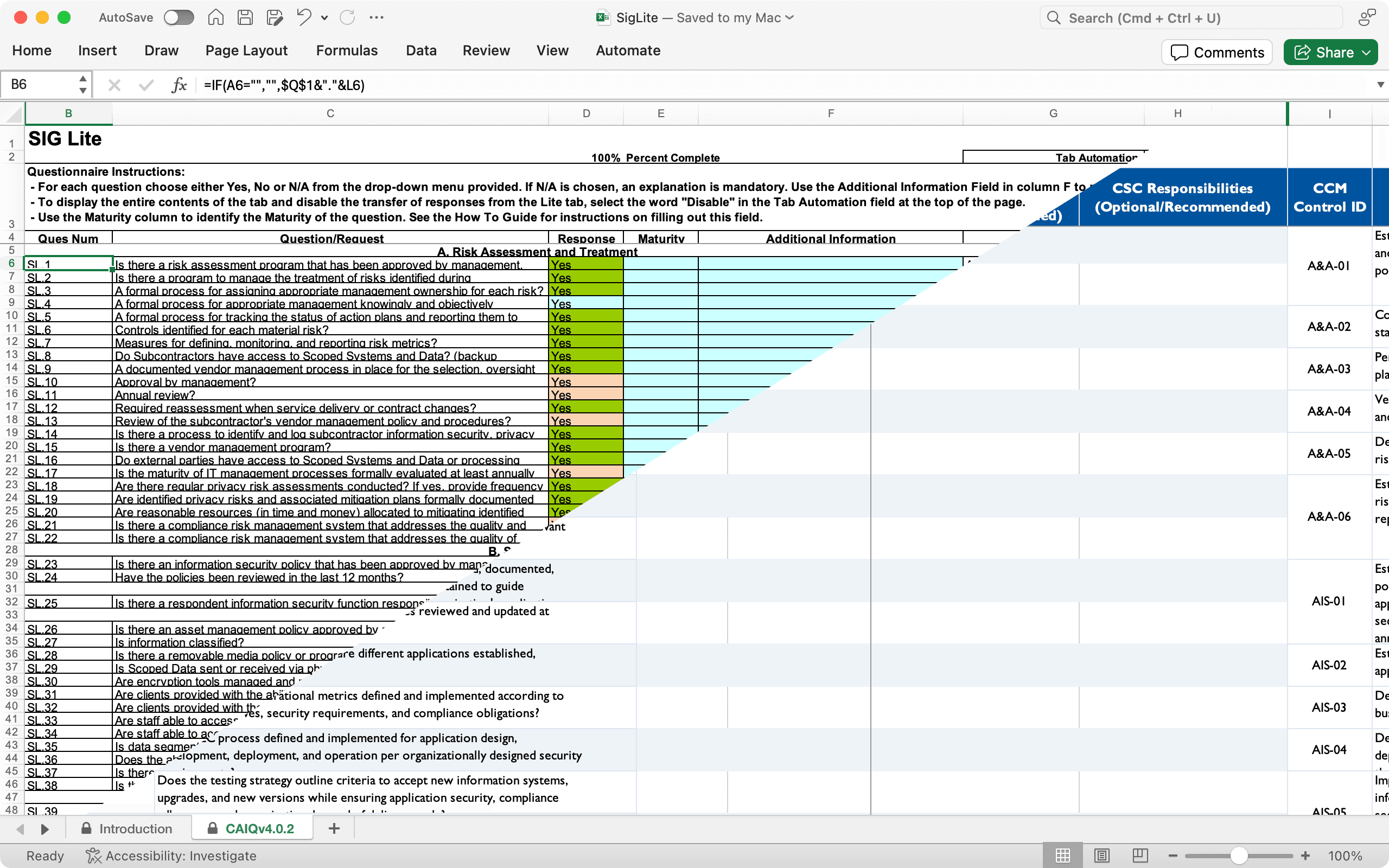
Task: Open the Share button dropdown arrow
Action: [1367, 52]
